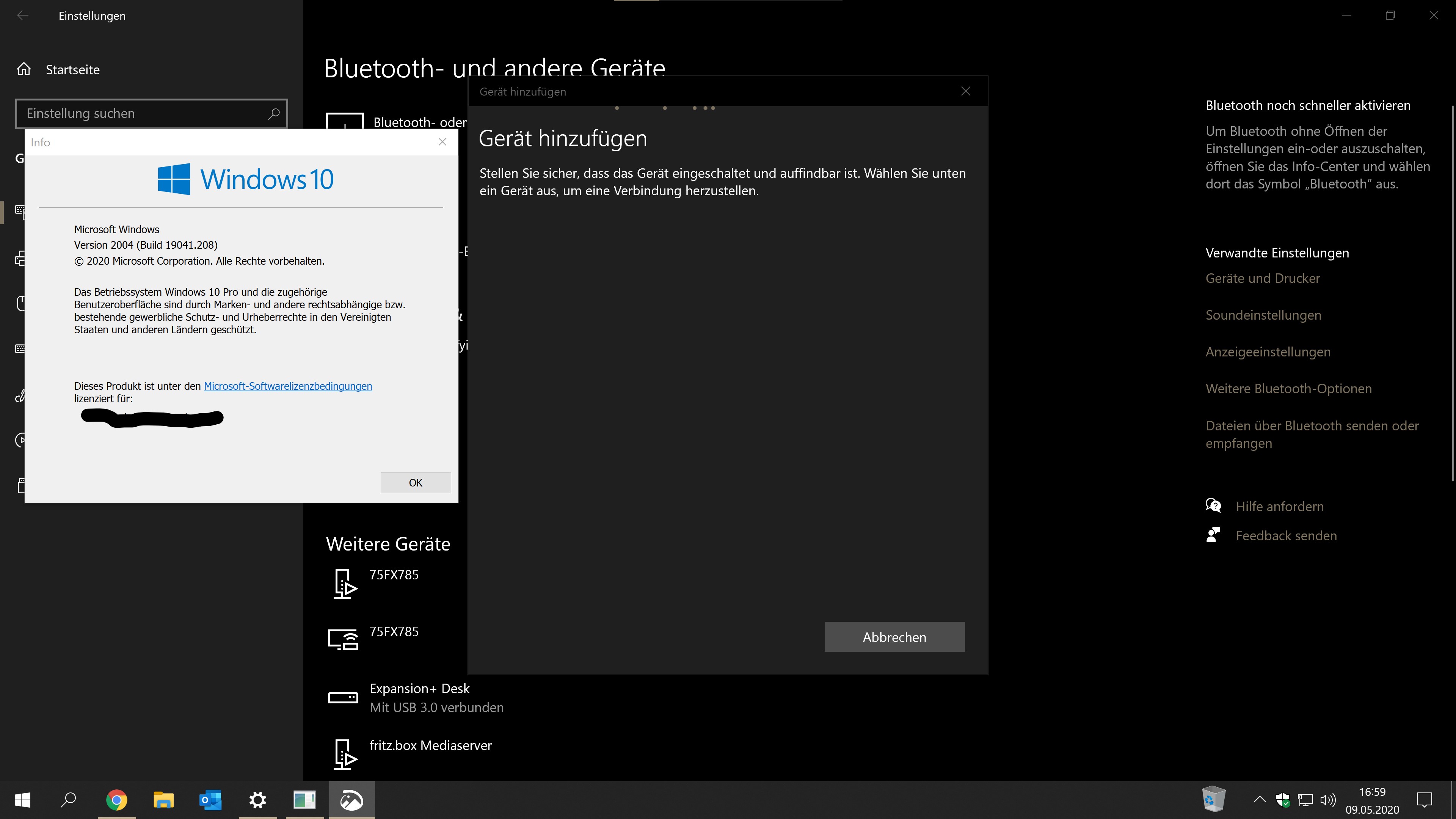
Task: Select the fritz.box Mediaserver device
Action: [430, 746]
